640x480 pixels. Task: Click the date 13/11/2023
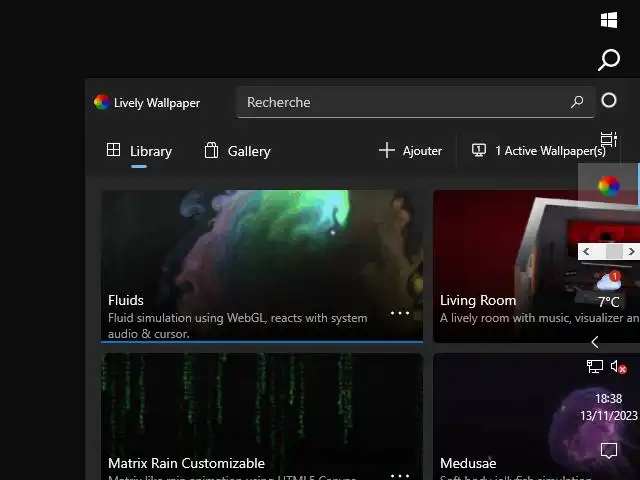click(609, 416)
